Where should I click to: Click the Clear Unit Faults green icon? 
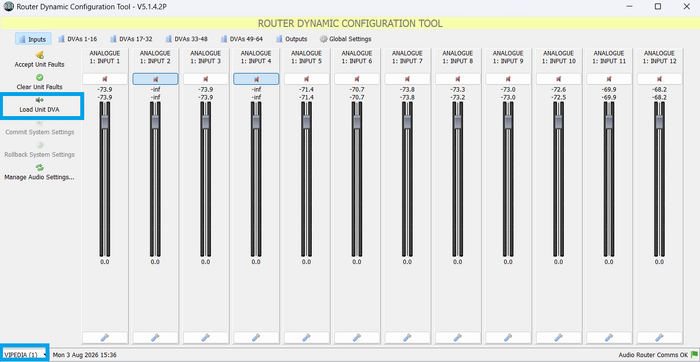click(x=39, y=78)
